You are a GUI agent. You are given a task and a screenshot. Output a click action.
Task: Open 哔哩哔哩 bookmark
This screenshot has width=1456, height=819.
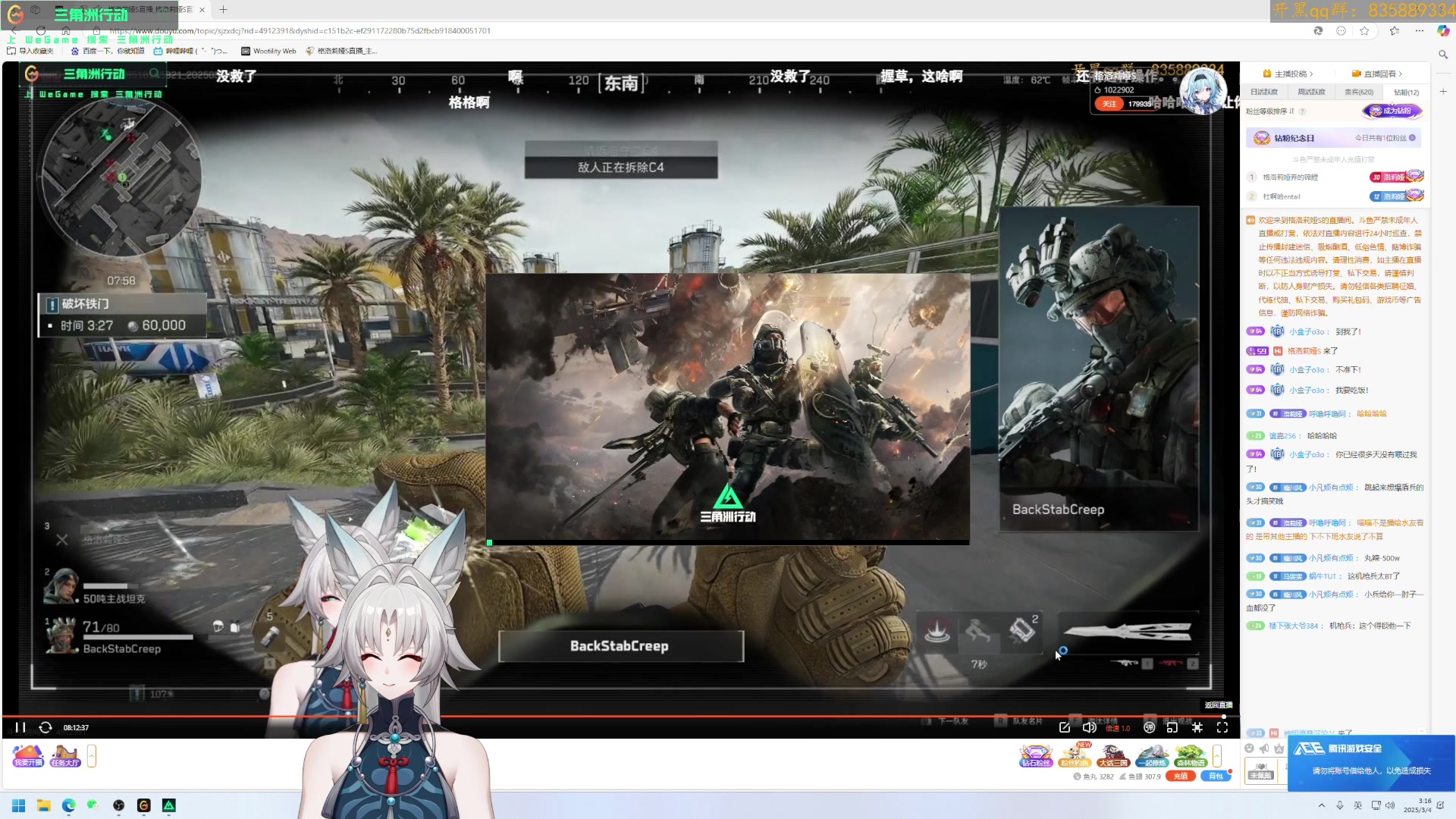(190, 51)
